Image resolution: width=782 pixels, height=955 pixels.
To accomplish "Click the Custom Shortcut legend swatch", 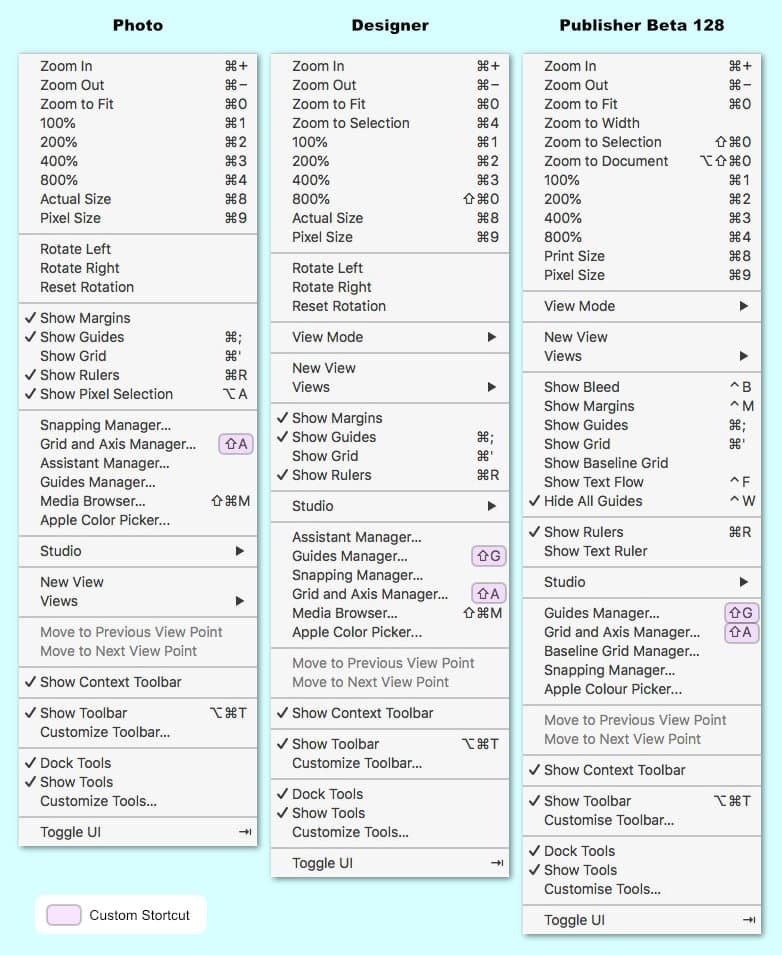I will click(64, 915).
